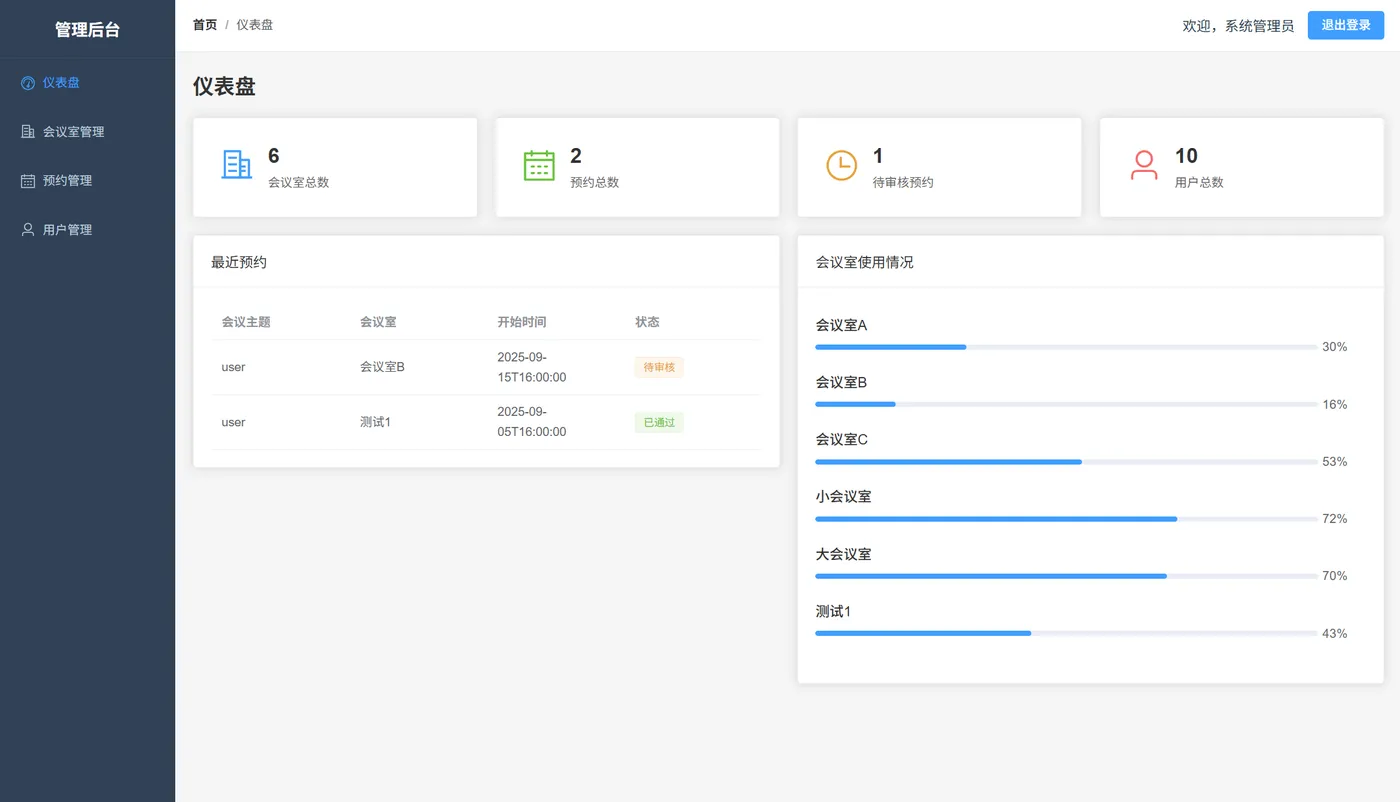The image size is (1400, 802).
Task: Click the 会议室C usage progress bar
Action: (x=1066, y=462)
